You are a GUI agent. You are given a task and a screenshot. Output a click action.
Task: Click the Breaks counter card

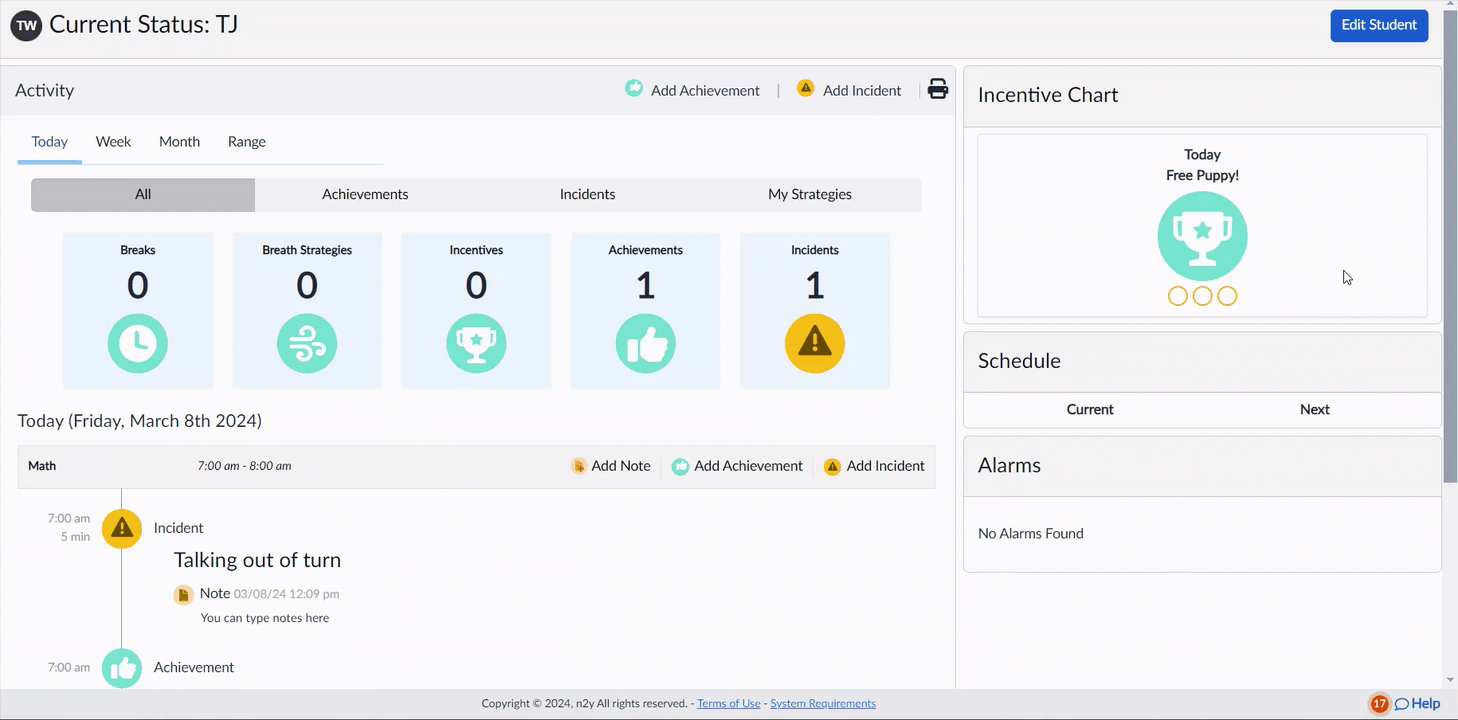point(138,311)
